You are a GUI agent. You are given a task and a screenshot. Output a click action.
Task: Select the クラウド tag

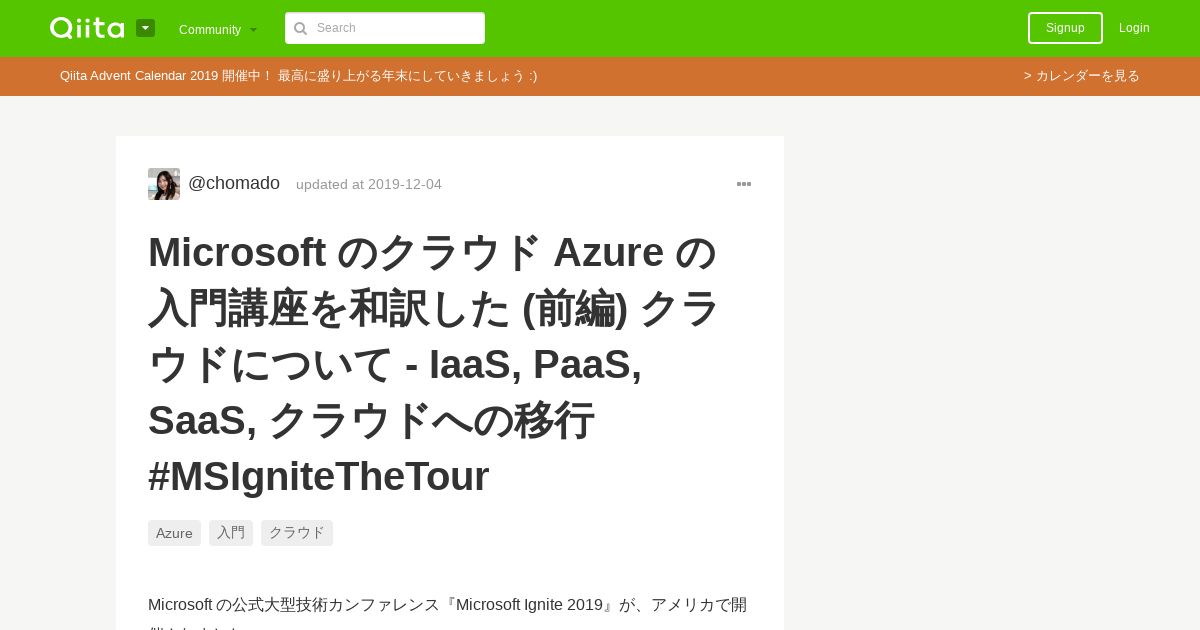click(297, 533)
